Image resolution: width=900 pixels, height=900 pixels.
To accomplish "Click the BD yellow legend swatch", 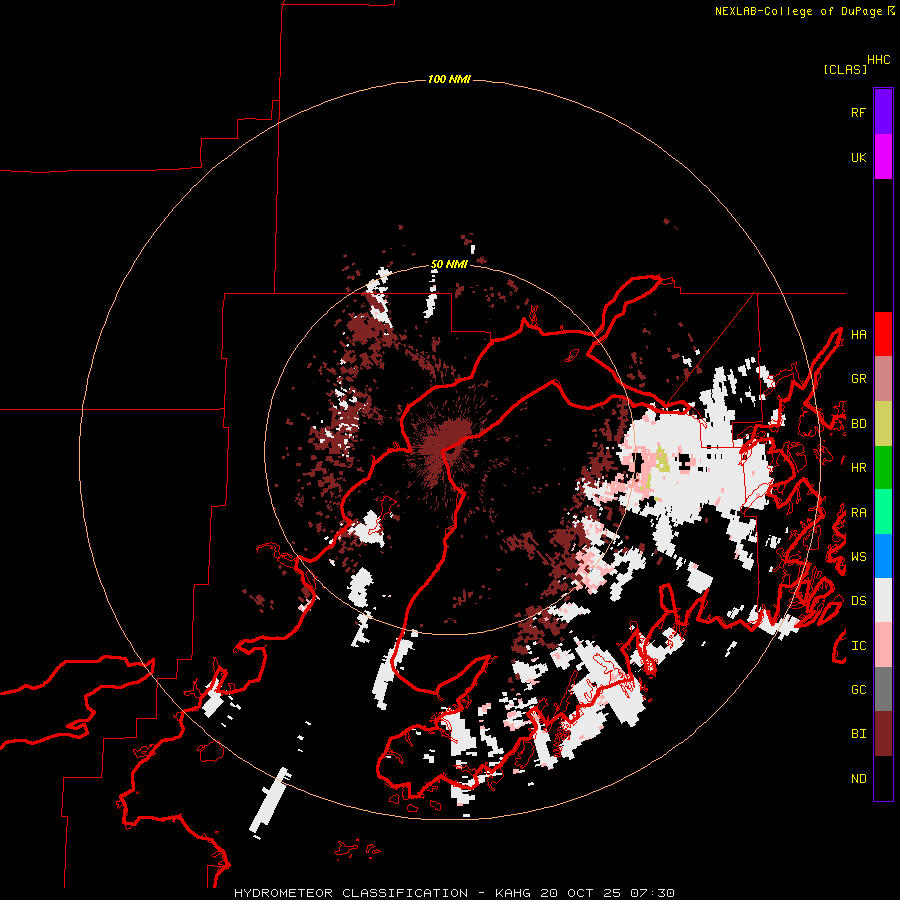I will (x=883, y=424).
